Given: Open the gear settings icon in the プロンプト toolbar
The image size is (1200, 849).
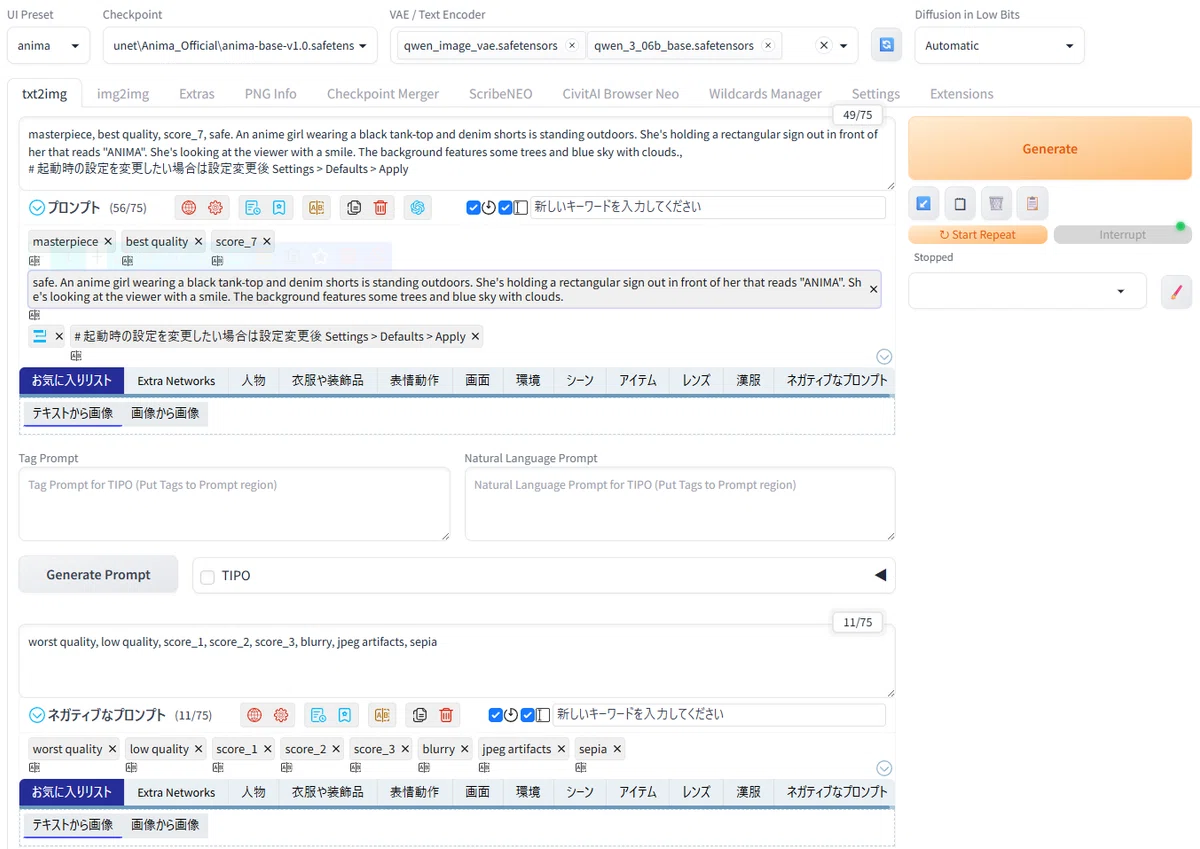Looking at the screenshot, I should pyautogui.click(x=215, y=208).
